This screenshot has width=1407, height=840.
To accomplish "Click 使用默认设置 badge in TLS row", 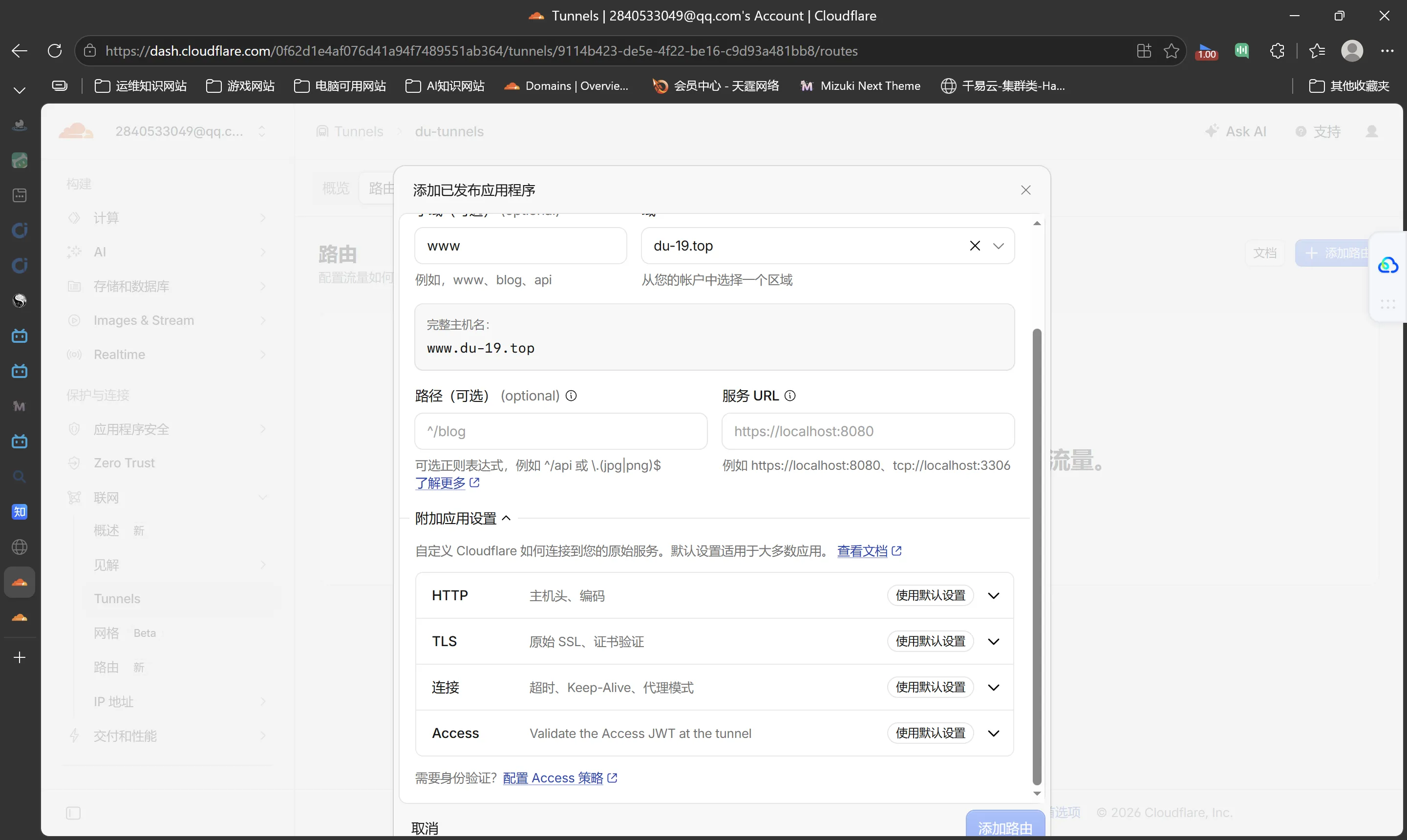I will point(930,641).
